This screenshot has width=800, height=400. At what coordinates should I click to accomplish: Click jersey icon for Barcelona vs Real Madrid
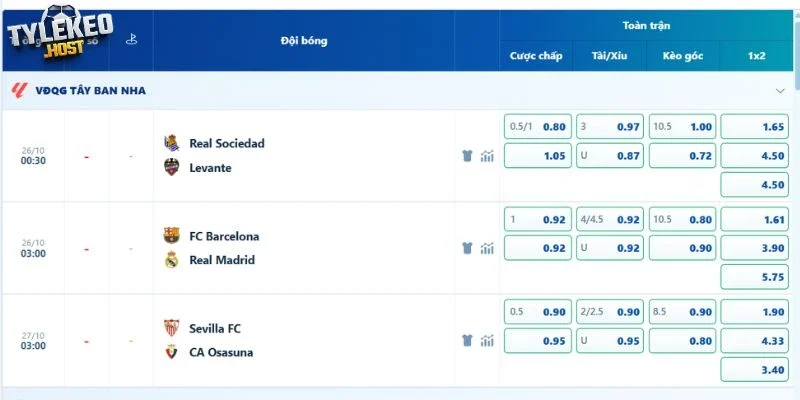(467, 248)
